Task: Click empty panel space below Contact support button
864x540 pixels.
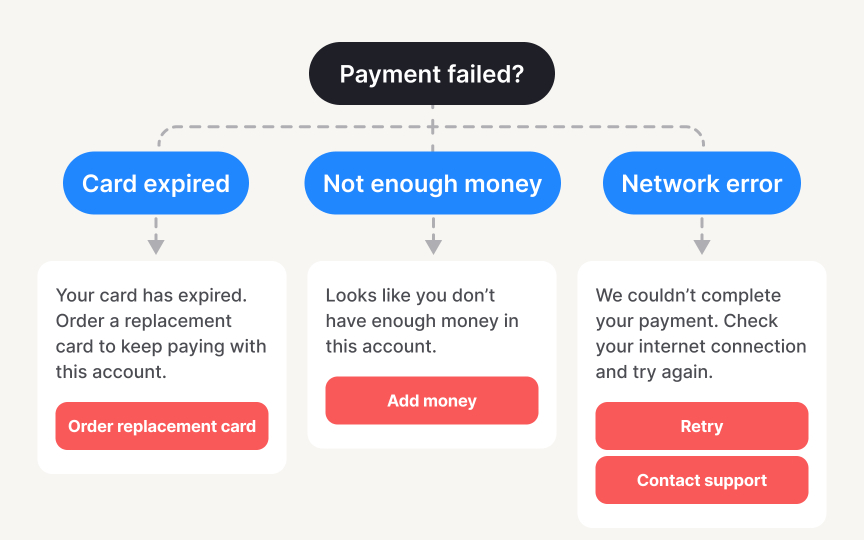Action: (702, 515)
